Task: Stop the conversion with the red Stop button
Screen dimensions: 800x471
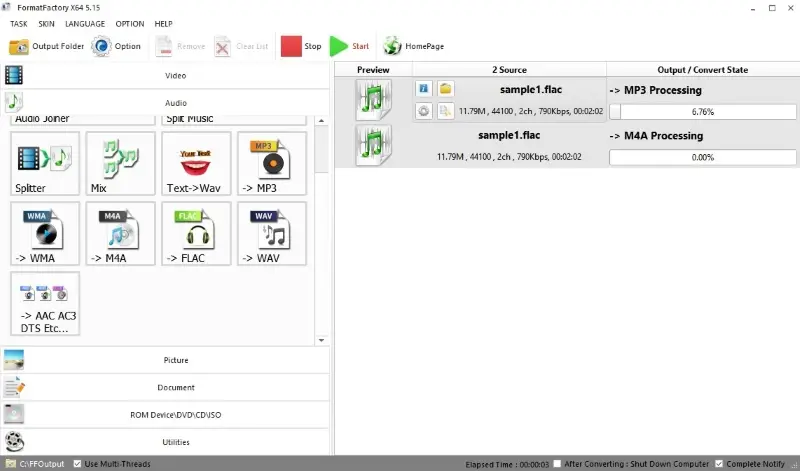Action: pyautogui.click(x=301, y=46)
